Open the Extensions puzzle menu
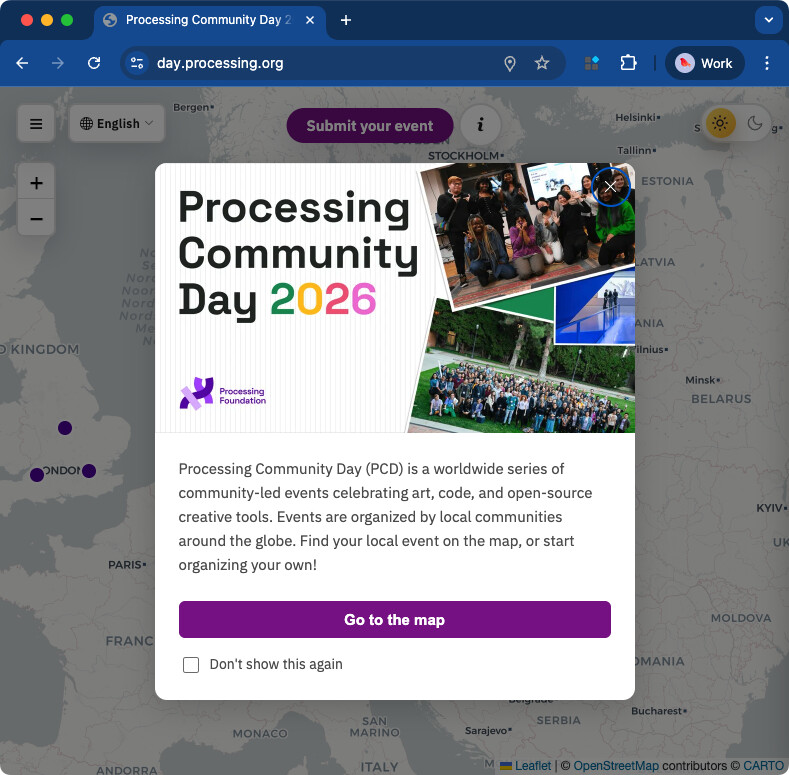789x775 pixels. pos(628,63)
